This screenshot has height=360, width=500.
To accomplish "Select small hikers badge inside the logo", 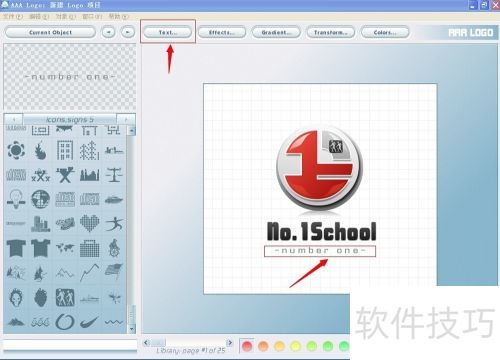I will click(335, 146).
